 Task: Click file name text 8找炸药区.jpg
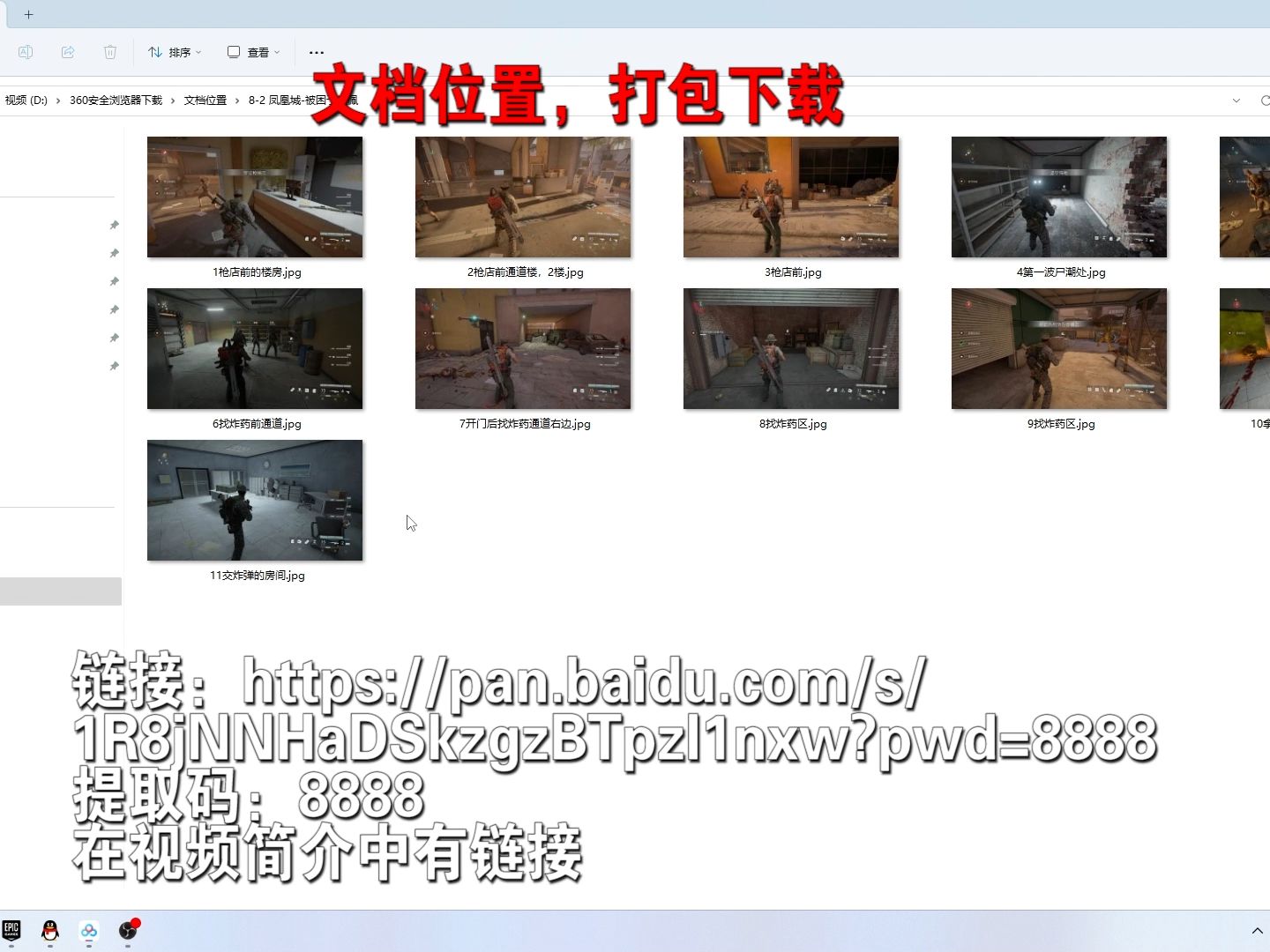pyautogui.click(x=793, y=424)
